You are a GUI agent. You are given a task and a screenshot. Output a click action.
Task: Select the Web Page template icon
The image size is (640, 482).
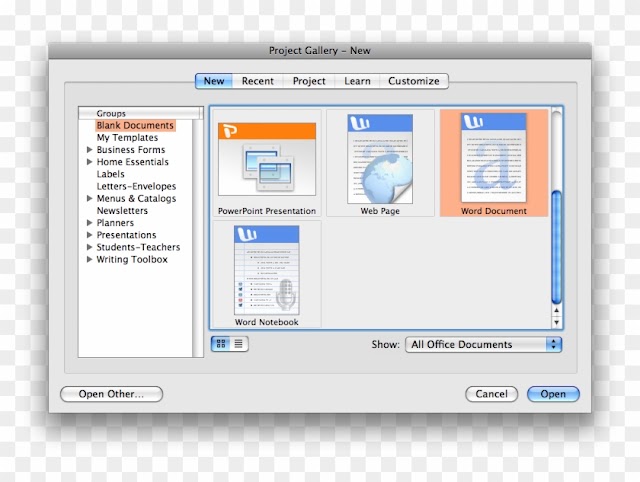pos(380,159)
